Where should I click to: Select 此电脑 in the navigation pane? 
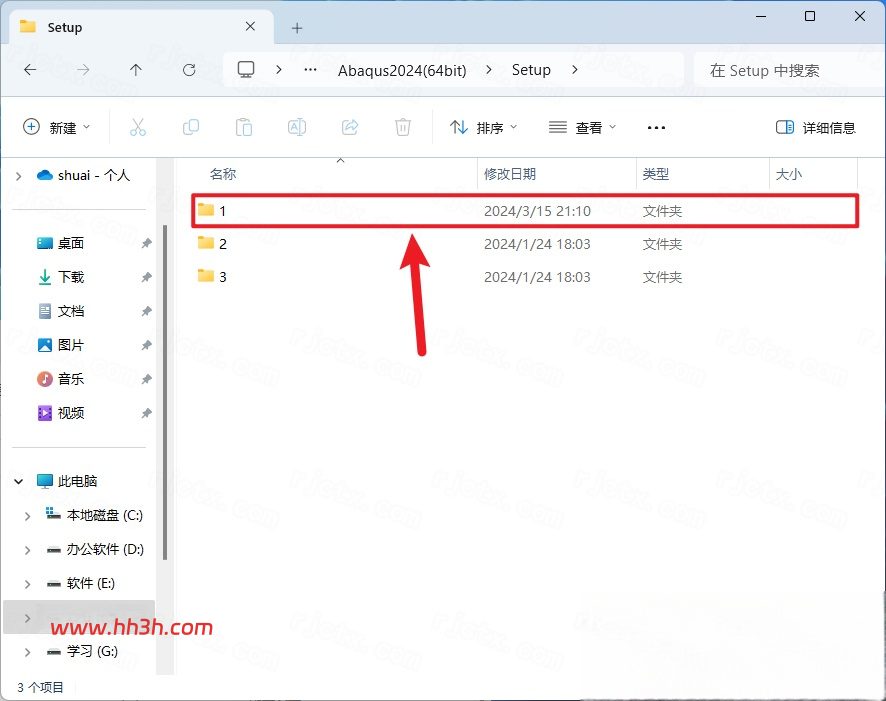click(x=67, y=481)
